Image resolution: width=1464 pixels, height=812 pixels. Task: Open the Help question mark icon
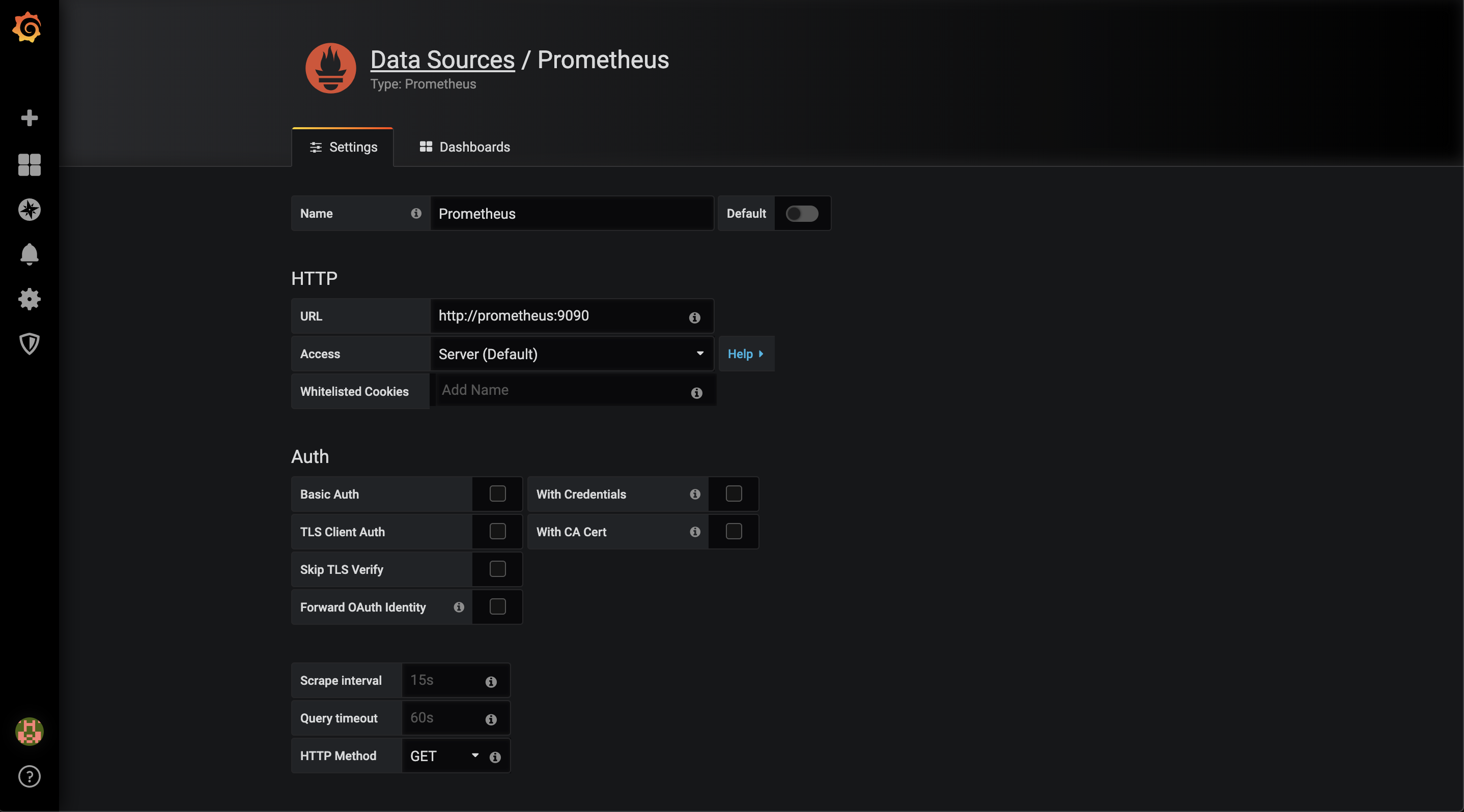(29, 776)
